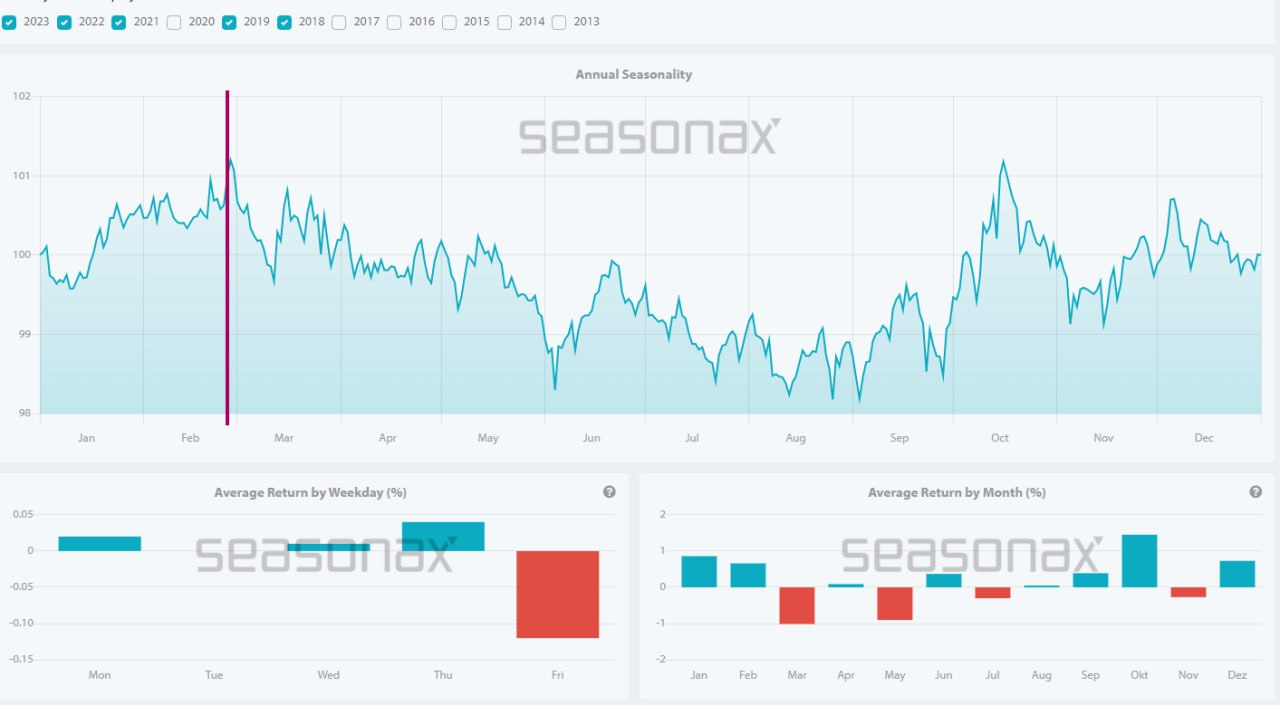Select the red Mar bar in monthly returns

(x=797, y=605)
